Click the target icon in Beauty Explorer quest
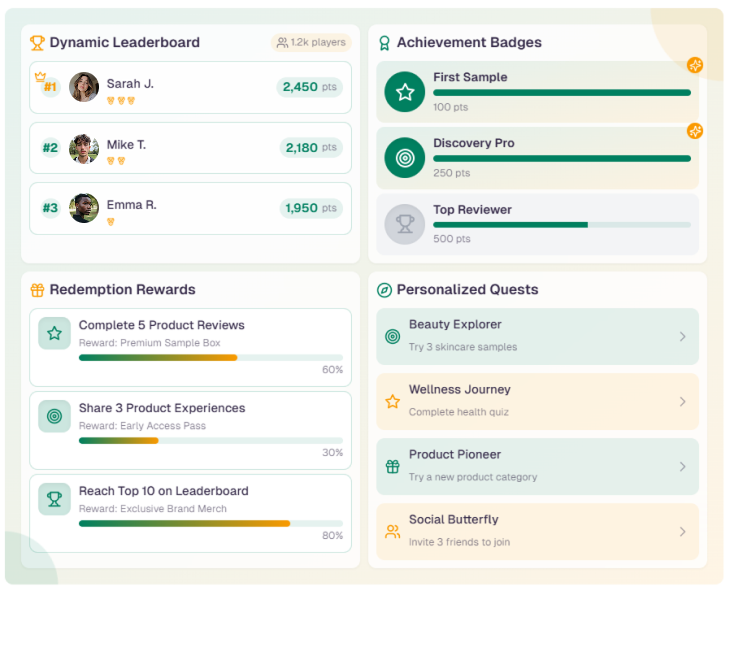Viewport: 730px width, 670px height. coord(392,336)
